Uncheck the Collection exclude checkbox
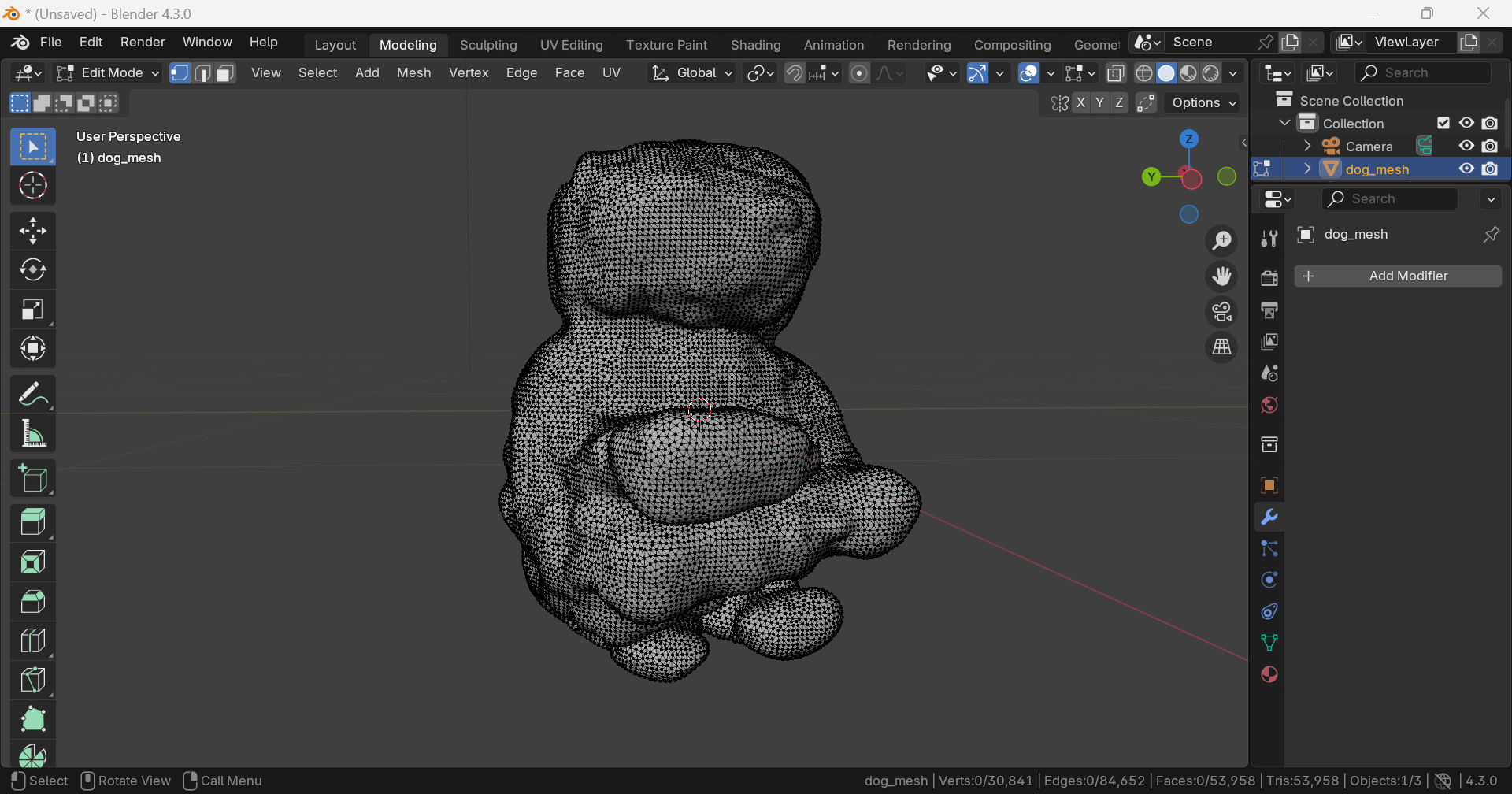The height and width of the screenshot is (794, 1512). (1443, 124)
